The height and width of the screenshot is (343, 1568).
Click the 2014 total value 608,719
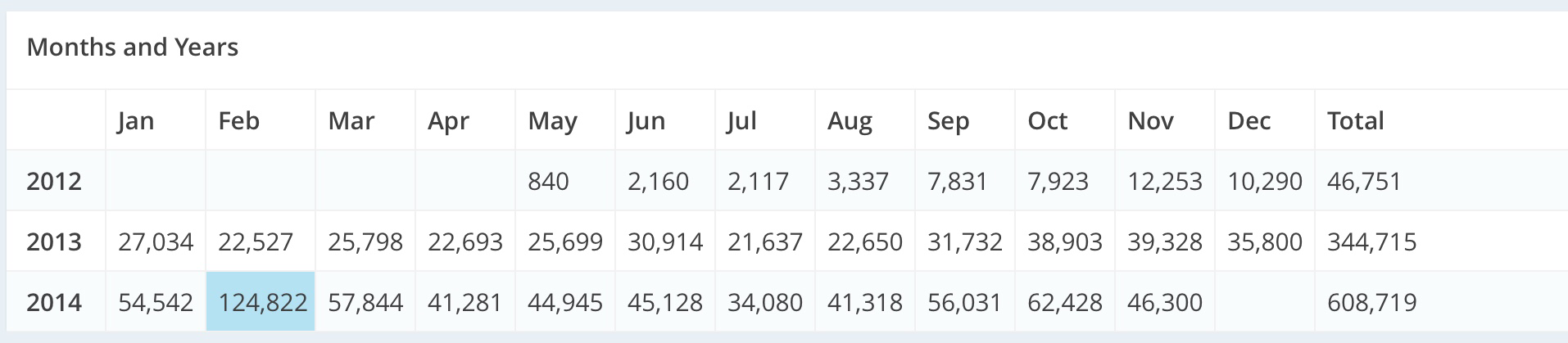tap(1372, 302)
